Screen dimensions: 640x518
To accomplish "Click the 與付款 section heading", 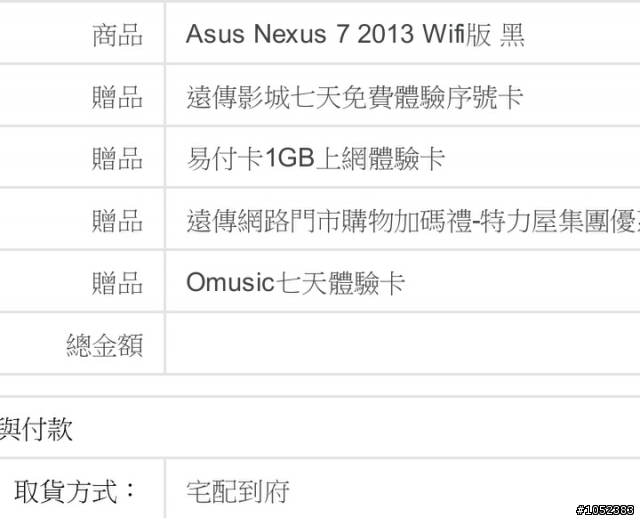I will [x=36, y=429].
